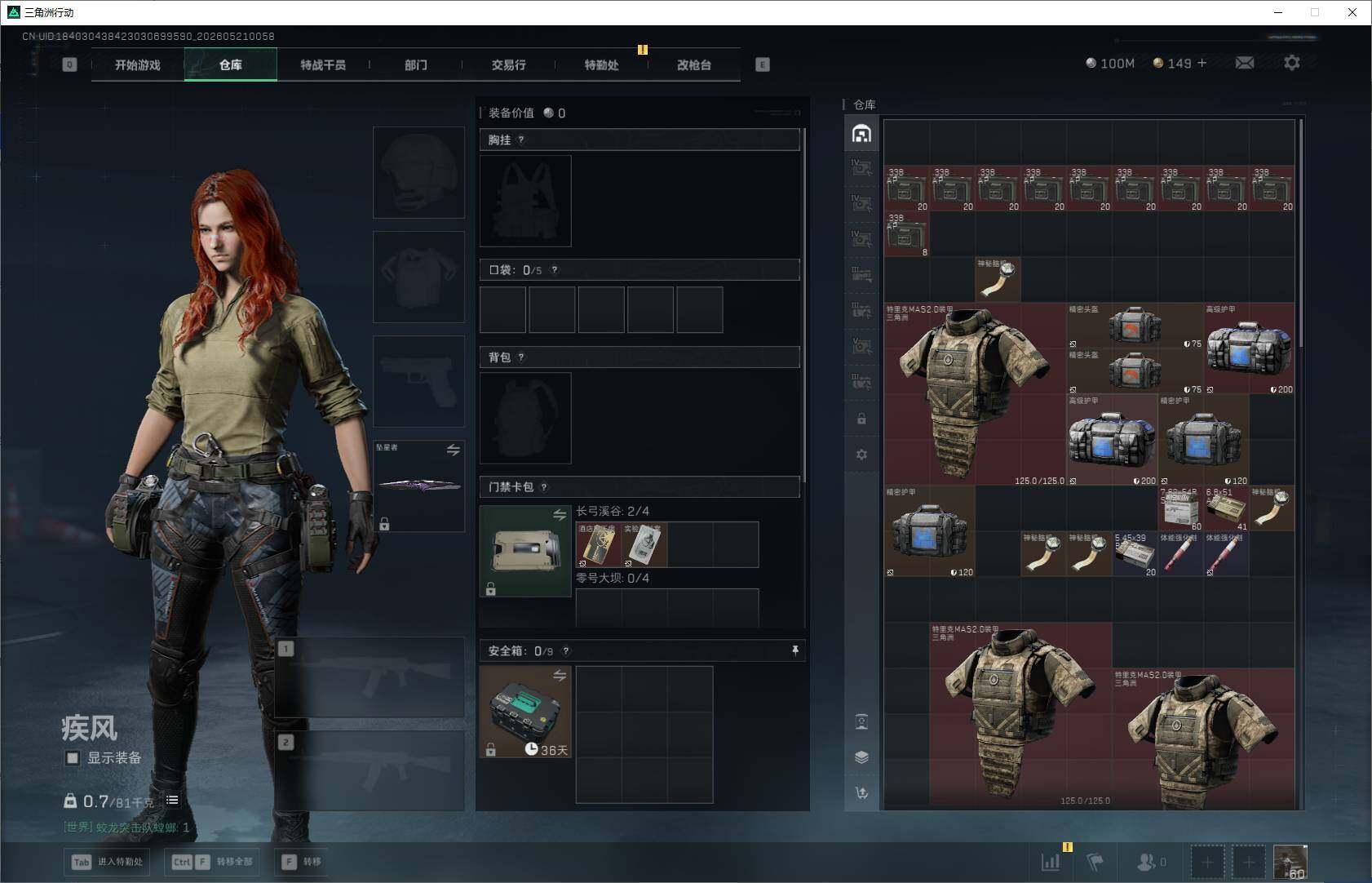
Task: Show help for 胸挂 chest rig
Action: click(521, 140)
